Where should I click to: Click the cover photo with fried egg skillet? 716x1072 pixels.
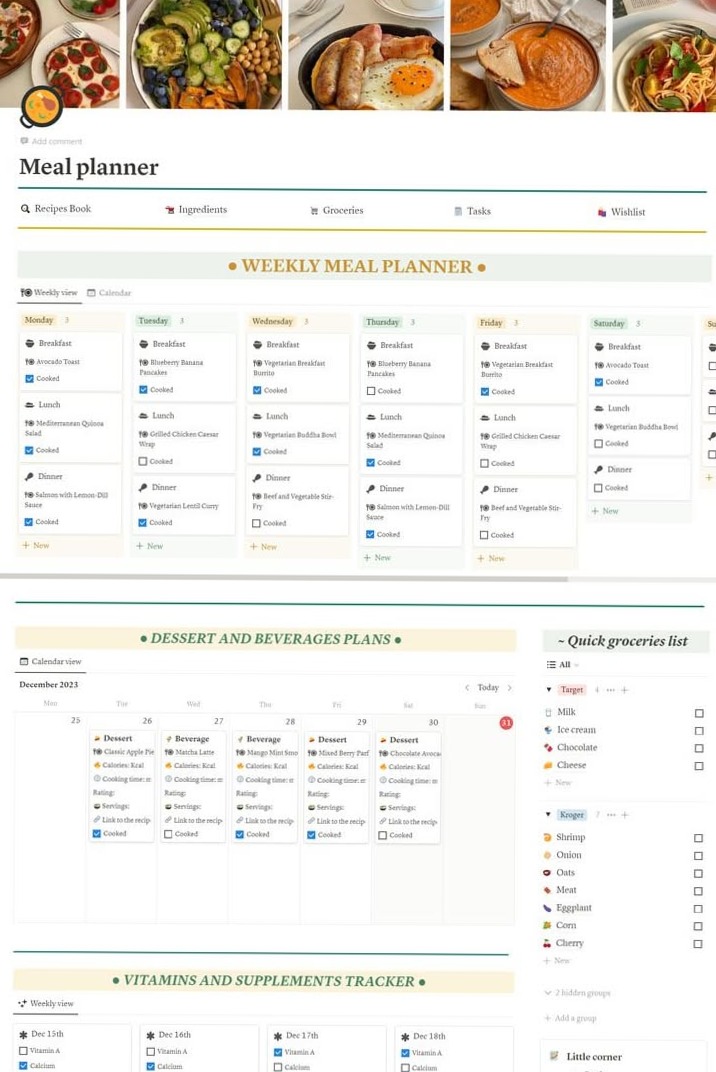366,55
